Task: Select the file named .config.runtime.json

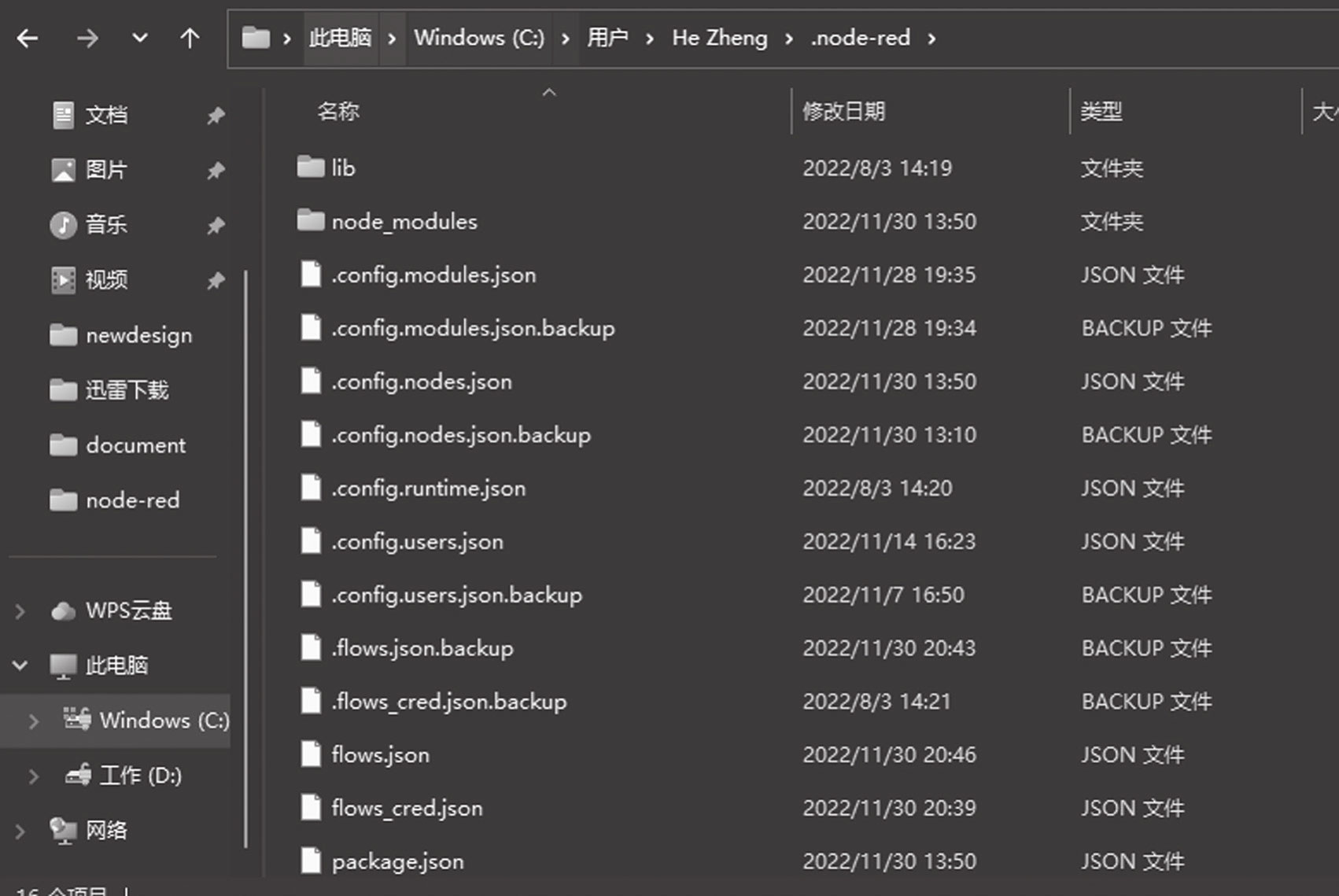Action: [429, 489]
